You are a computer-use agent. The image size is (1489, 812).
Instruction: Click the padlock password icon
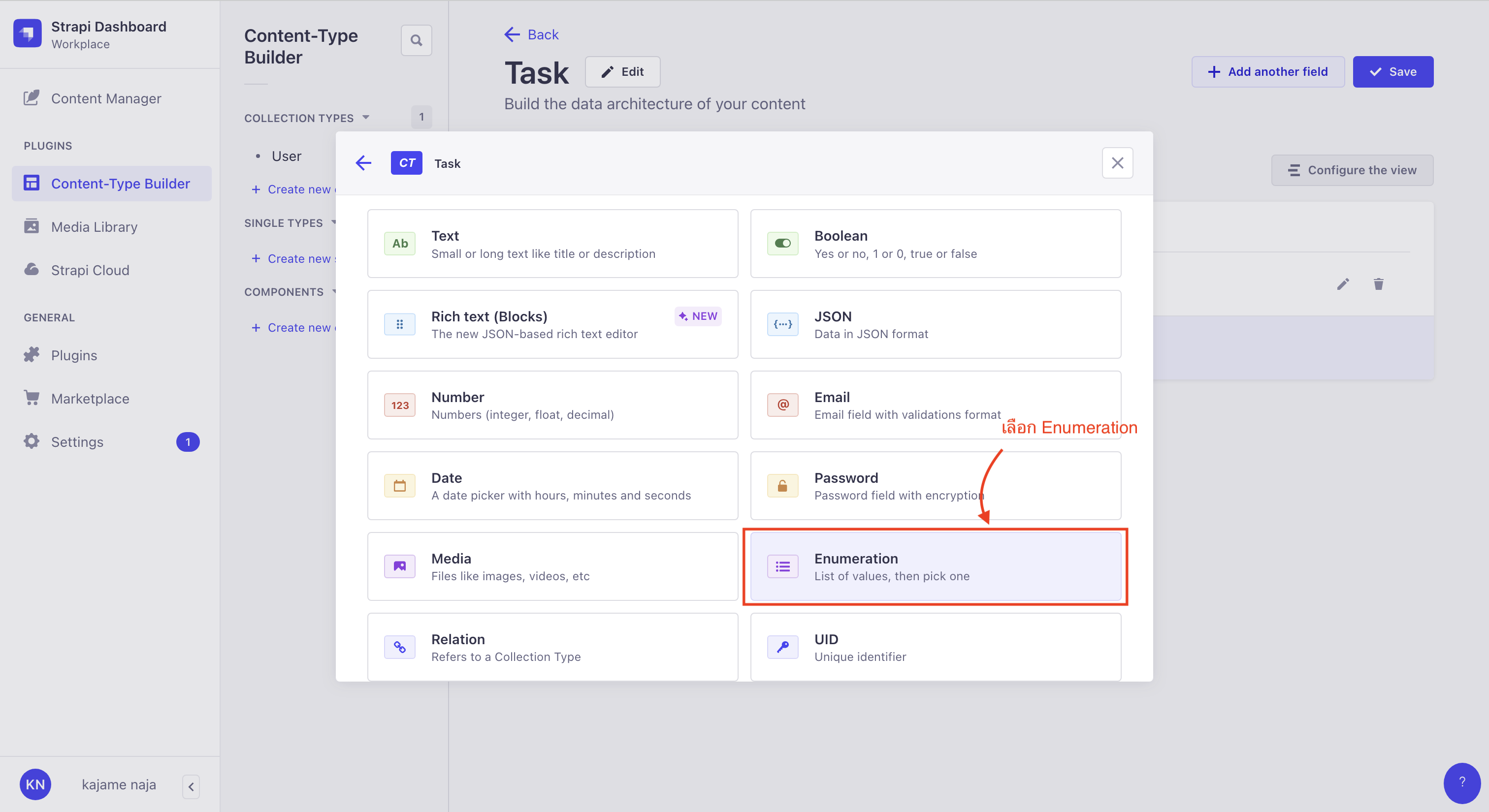pyautogui.click(x=782, y=486)
